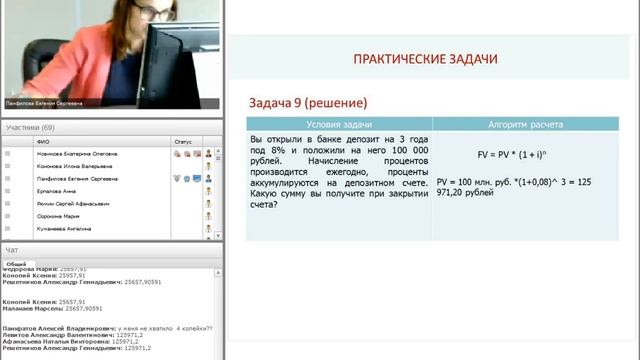The height and width of the screenshot is (360, 640).
Task: Click Афанасьева Наталья's chat message 125971,2
Action: (70, 341)
